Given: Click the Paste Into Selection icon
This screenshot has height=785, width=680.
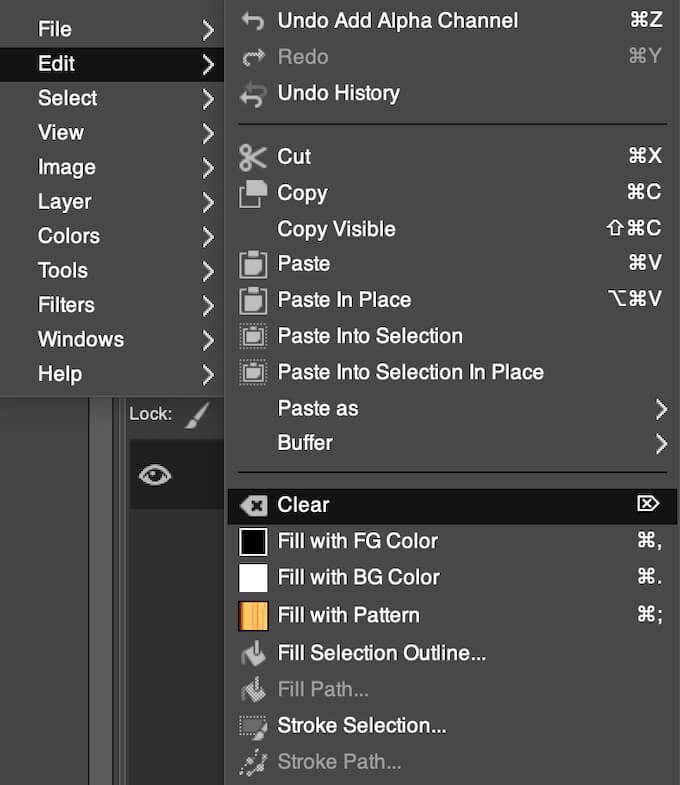Looking at the screenshot, I should click(253, 337).
